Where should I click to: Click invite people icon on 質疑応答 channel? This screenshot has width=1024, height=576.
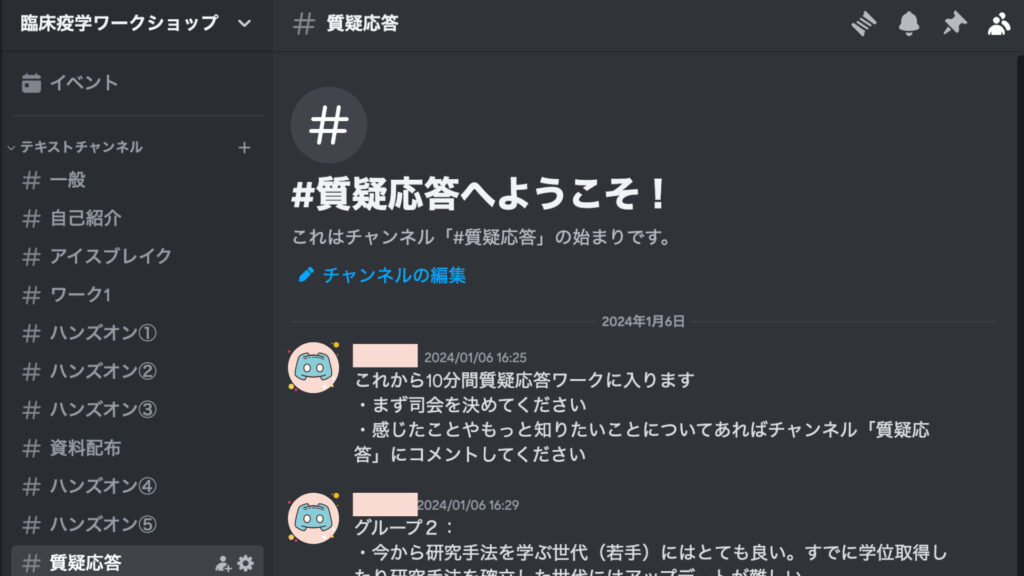tap(223, 563)
